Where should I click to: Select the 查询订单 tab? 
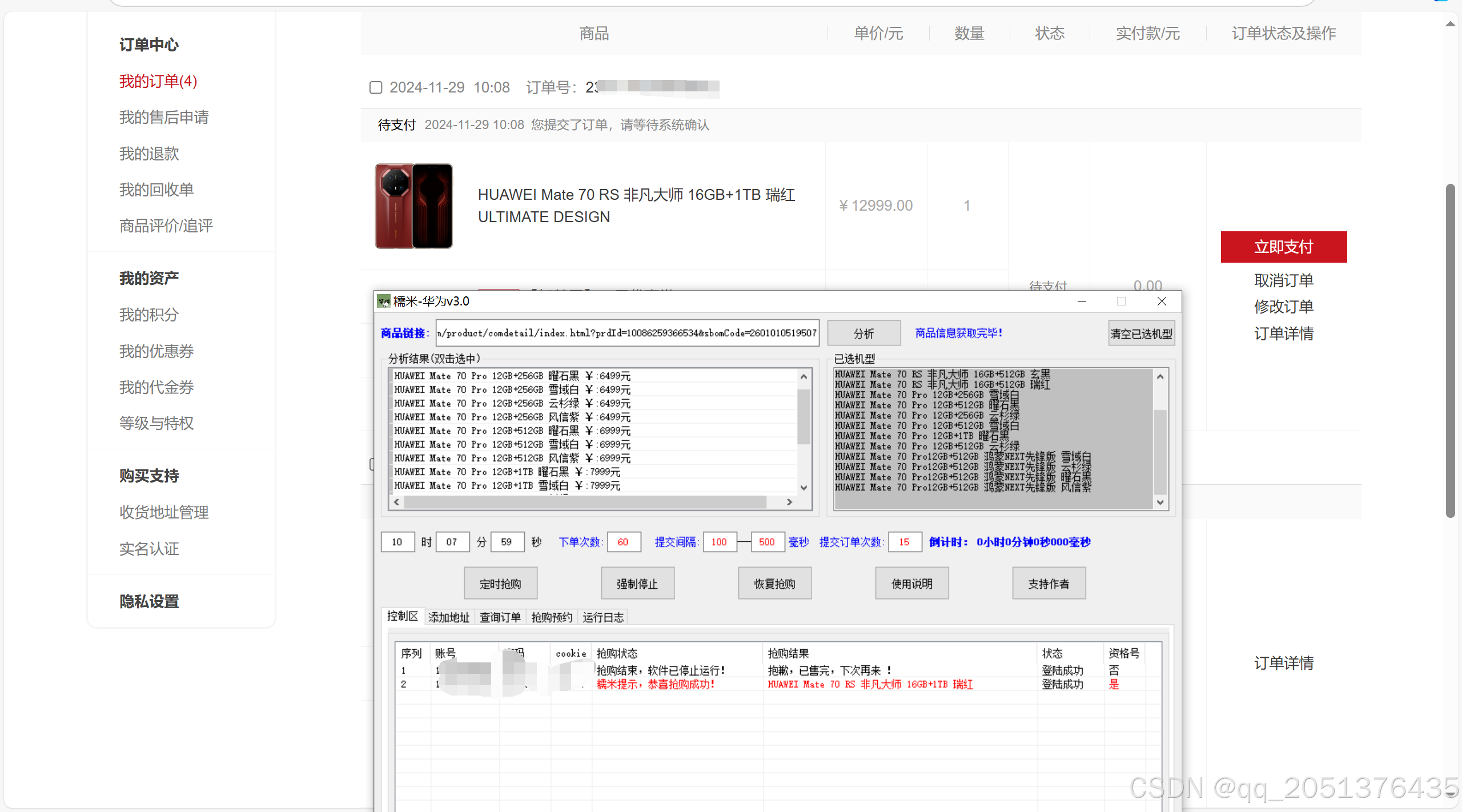(500, 617)
